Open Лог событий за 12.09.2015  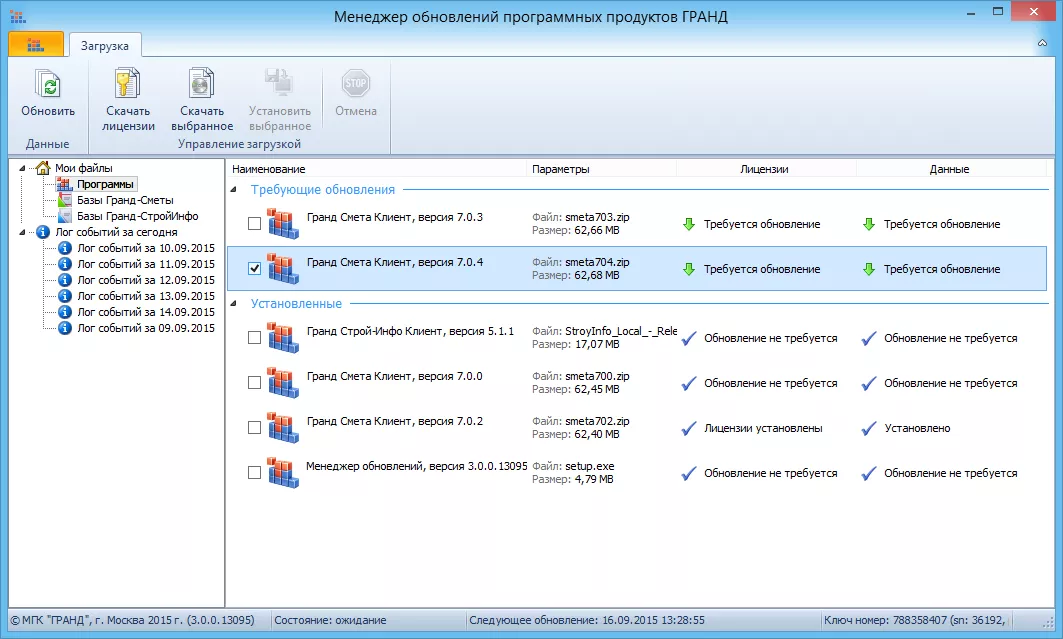[x=146, y=280]
